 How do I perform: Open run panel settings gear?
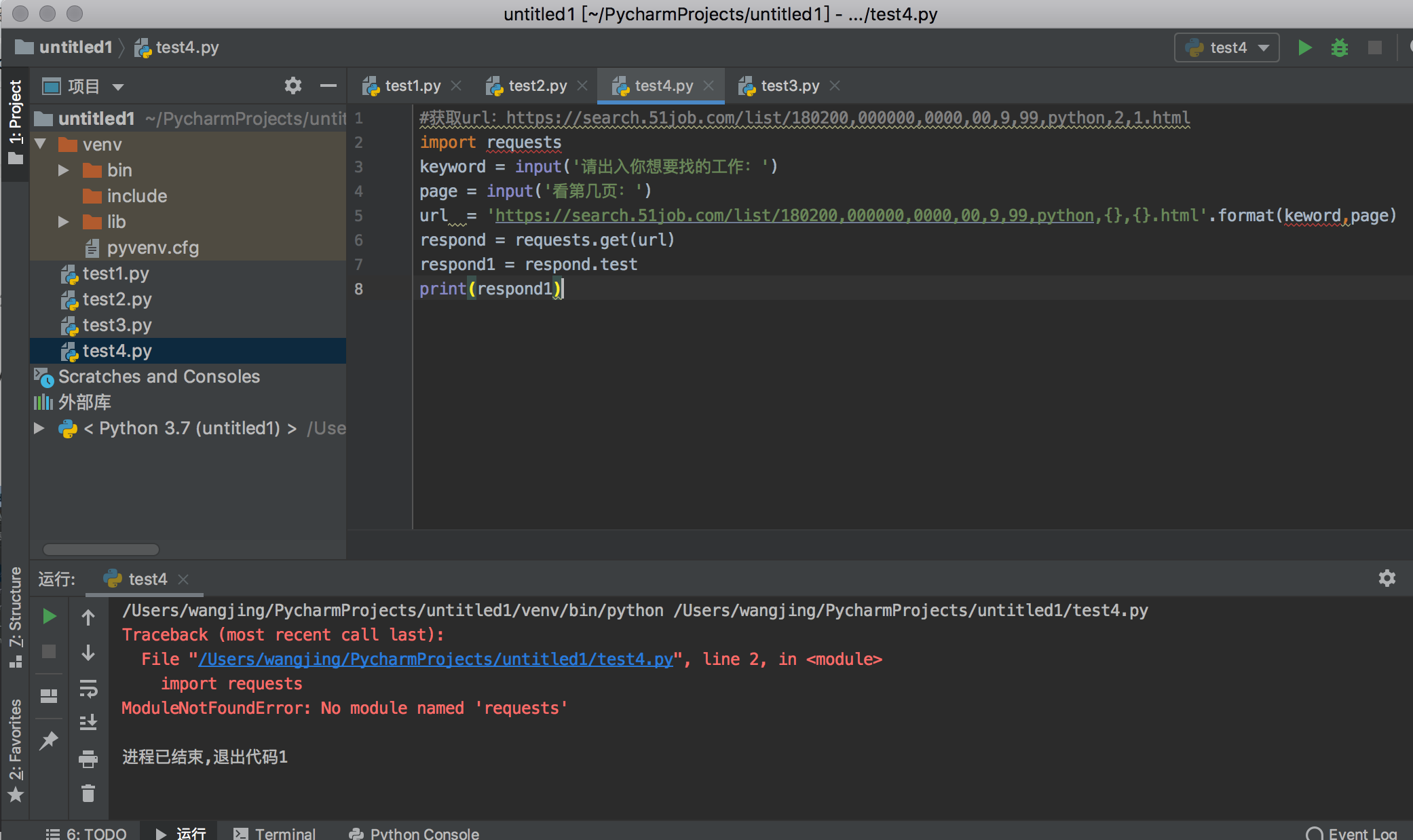tap(1387, 578)
